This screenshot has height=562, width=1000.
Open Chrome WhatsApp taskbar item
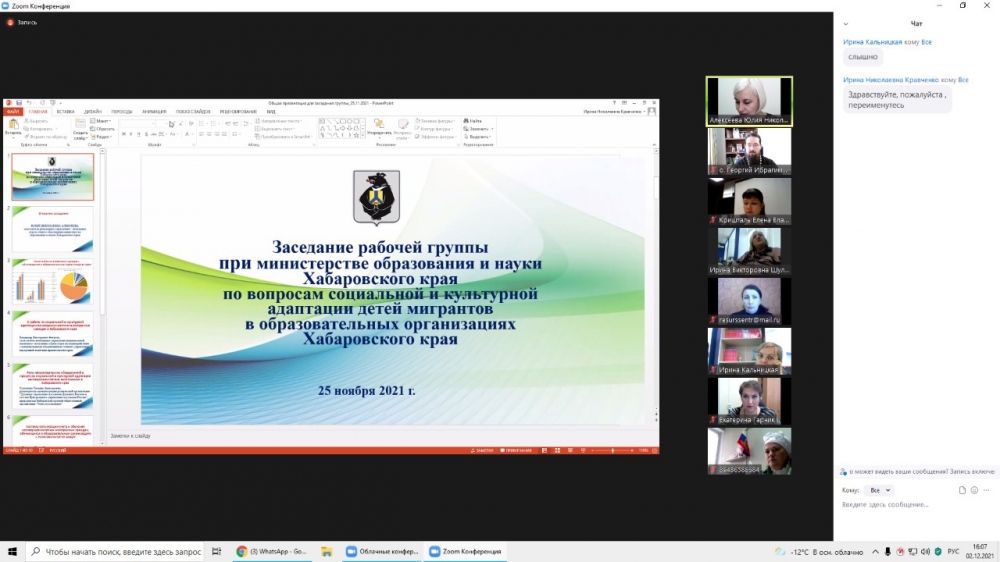[x=272, y=552]
